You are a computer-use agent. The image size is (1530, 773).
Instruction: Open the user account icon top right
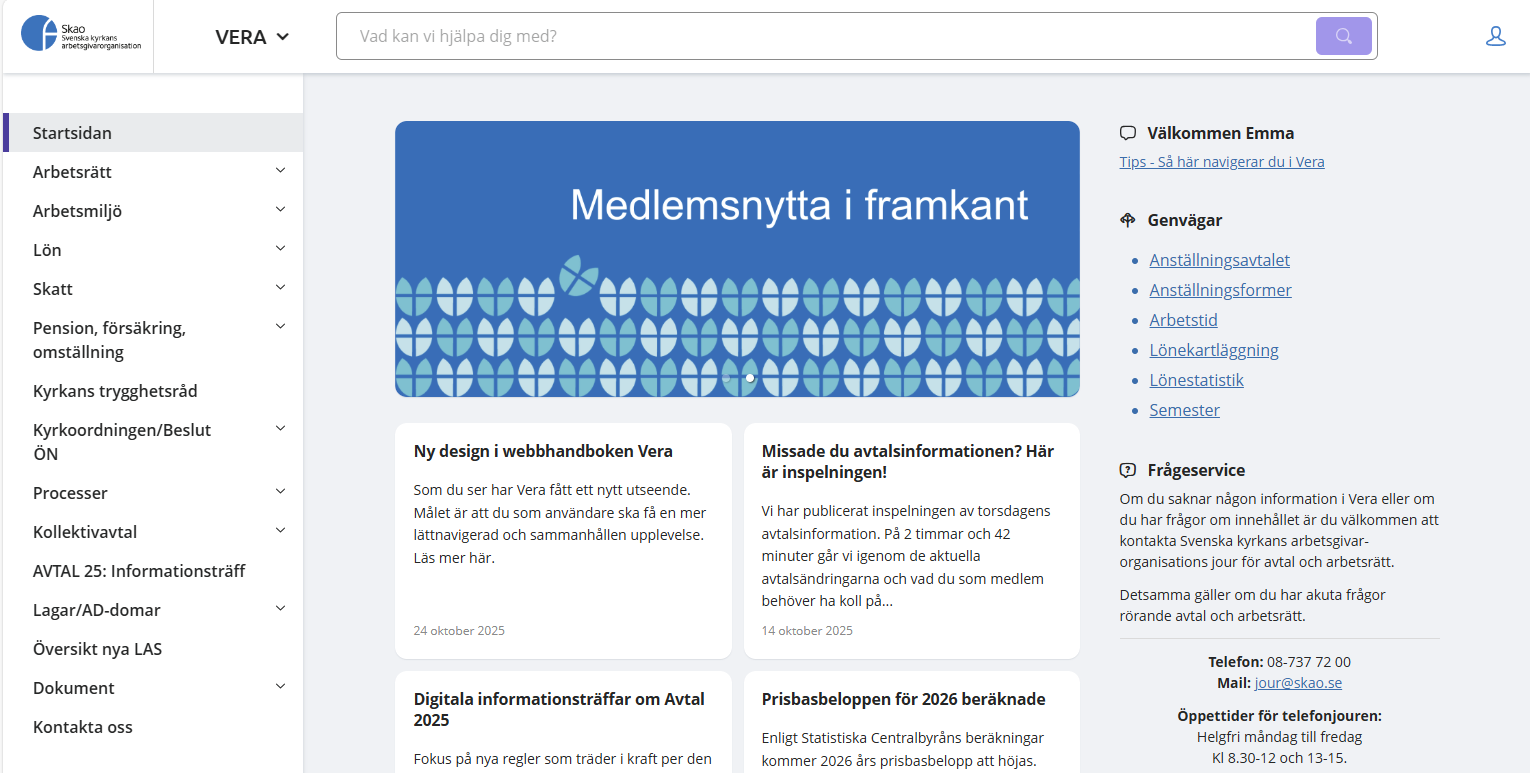click(1496, 35)
